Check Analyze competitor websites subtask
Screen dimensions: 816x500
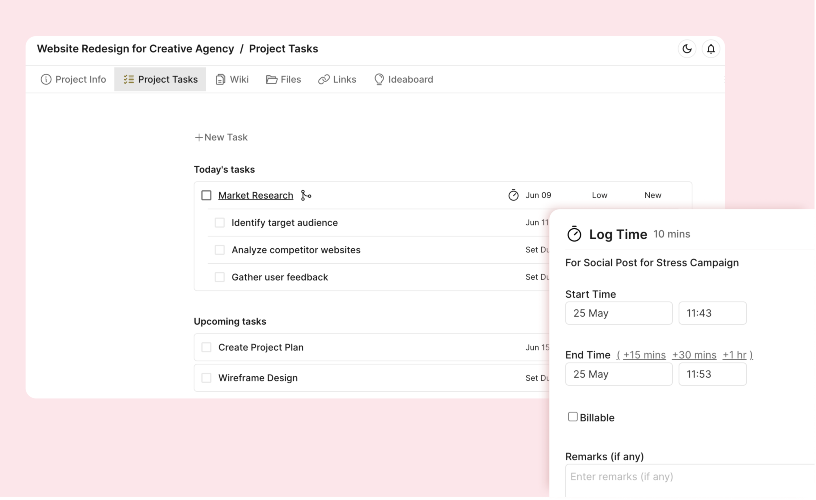(220, 250)
